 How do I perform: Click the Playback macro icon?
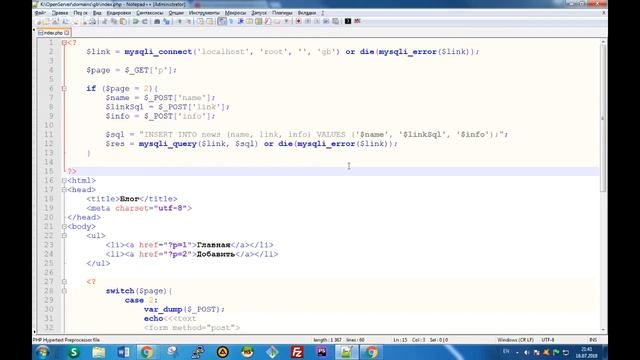pos(317,21)
